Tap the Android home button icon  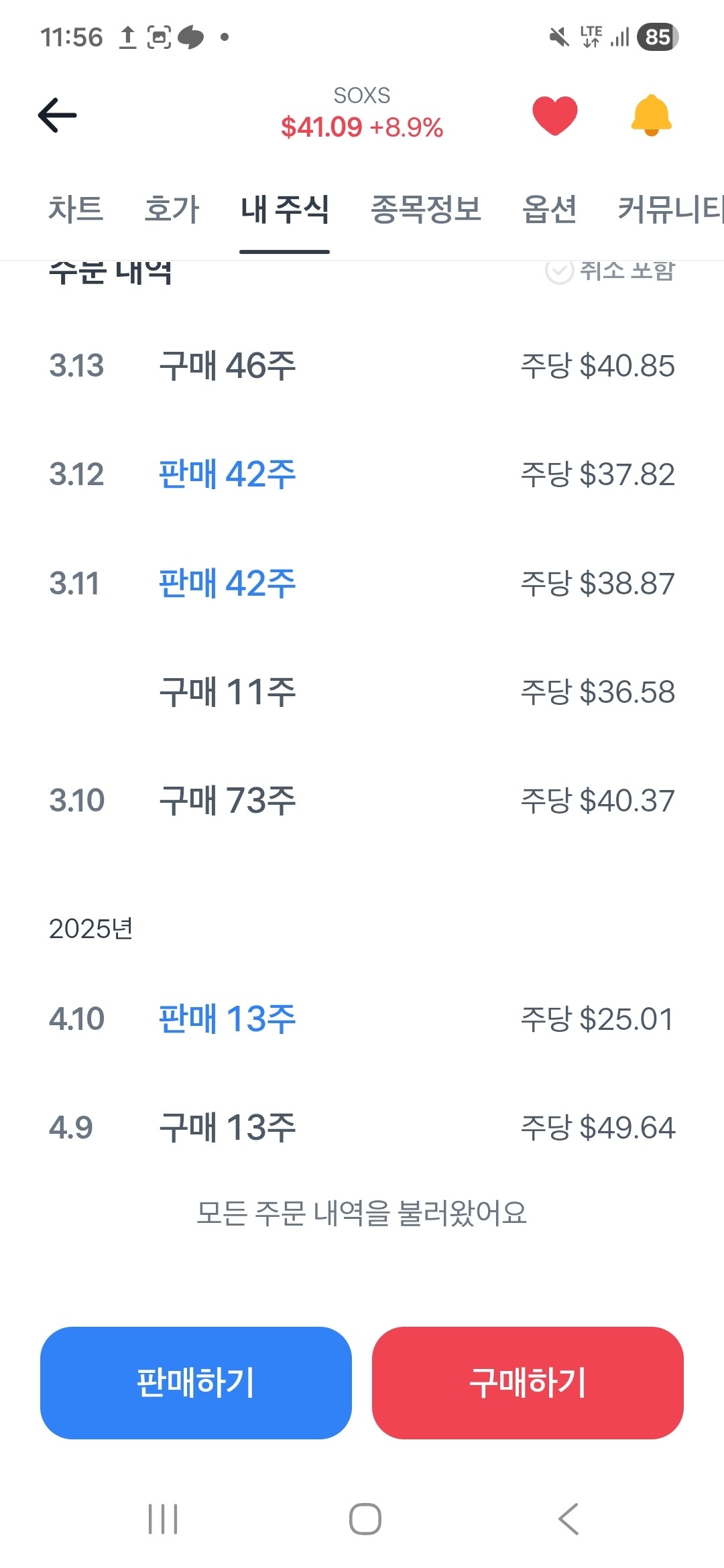365,1518
